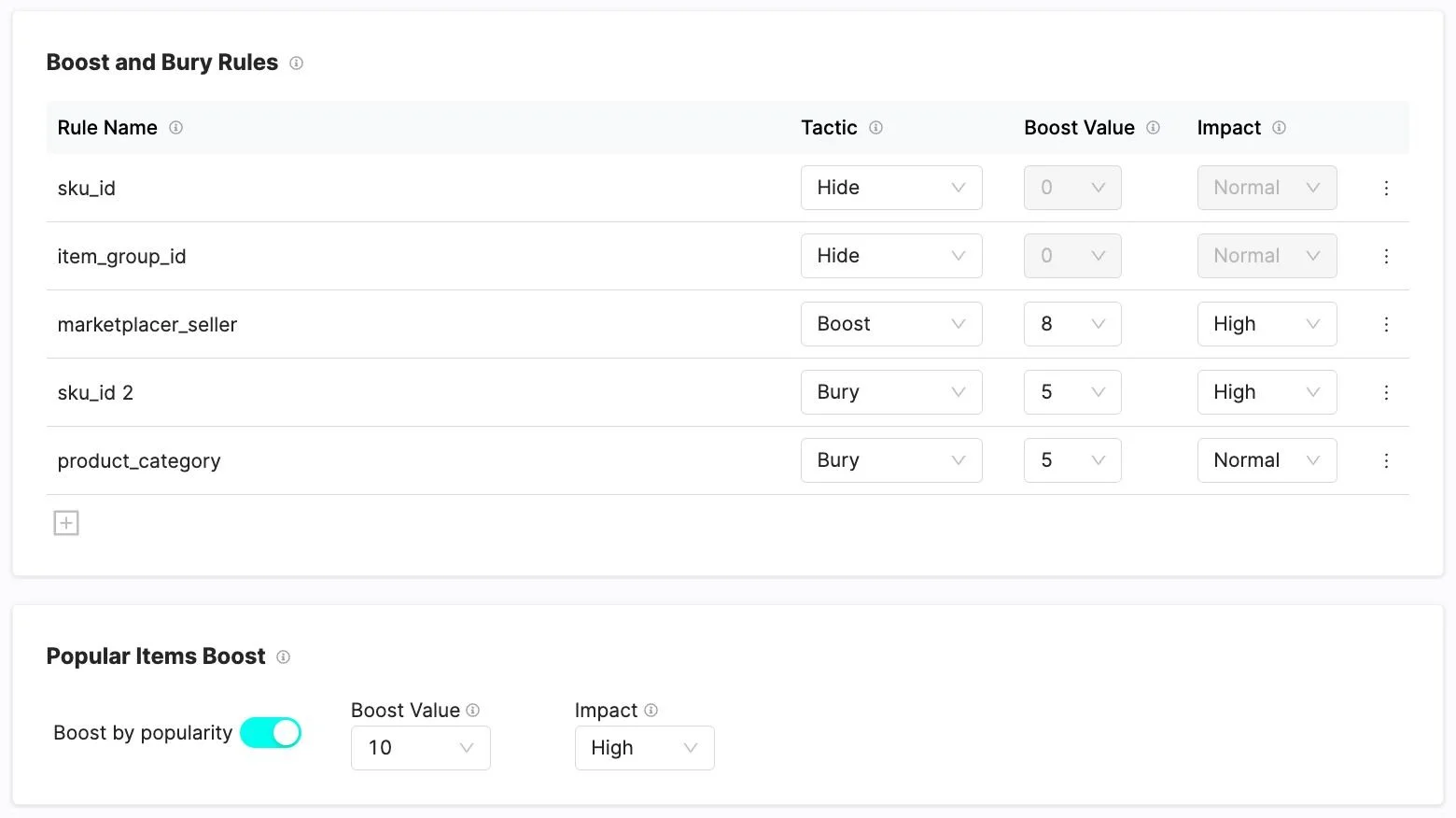
Task: Add a new rule with plus icon
Action: point(66,523)
